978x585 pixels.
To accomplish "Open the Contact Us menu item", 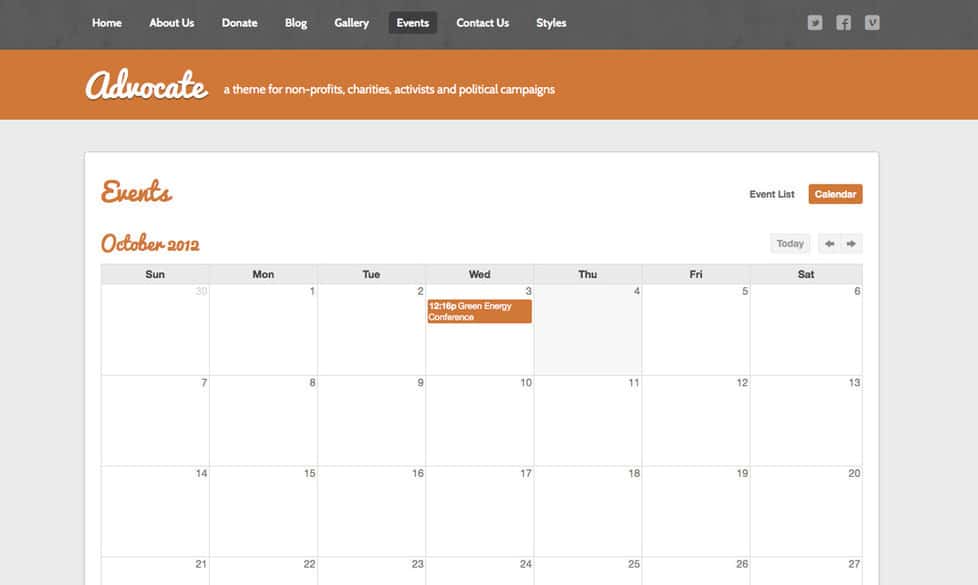I will coord(482,23).
